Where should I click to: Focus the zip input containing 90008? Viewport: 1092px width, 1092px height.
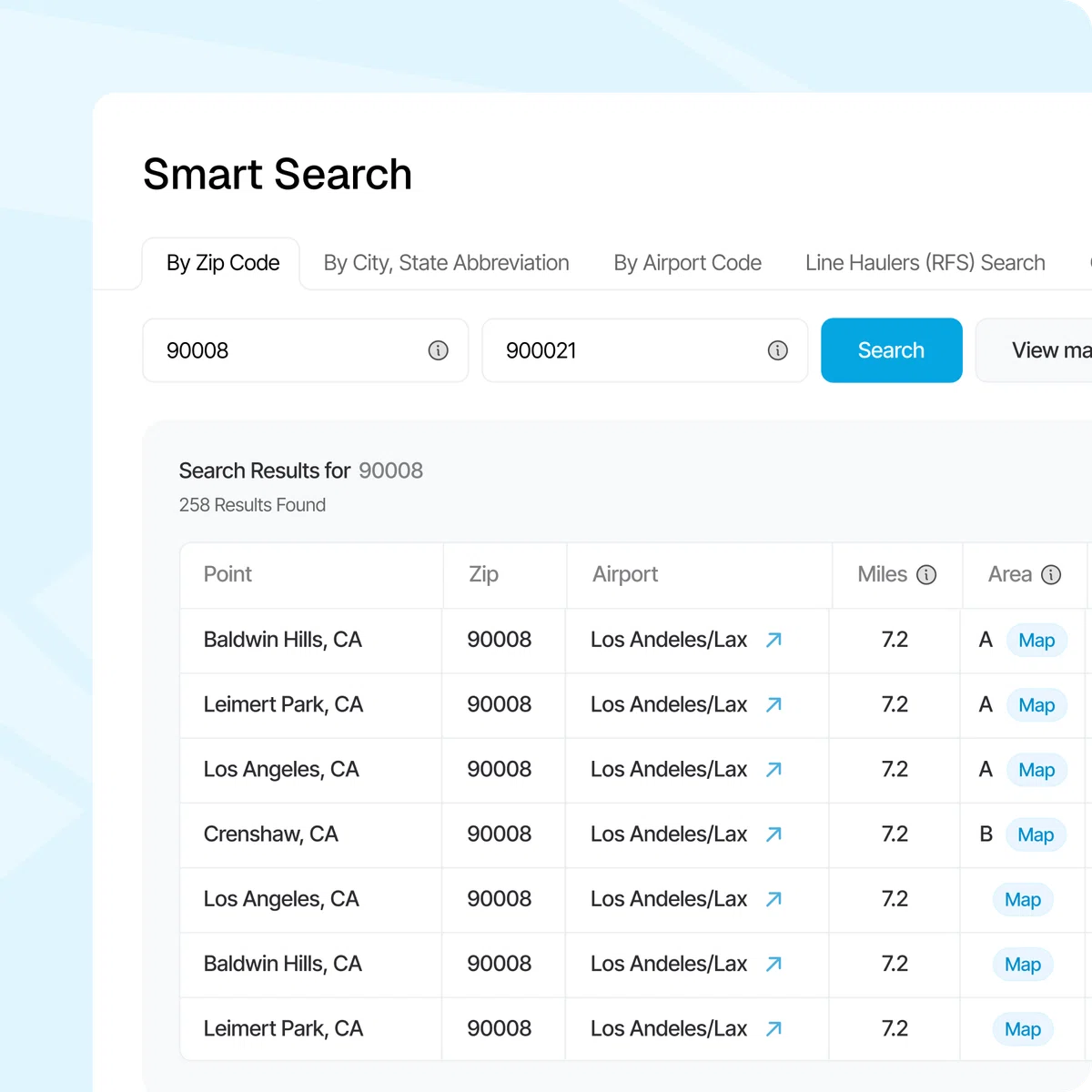(x=305, y=350)
